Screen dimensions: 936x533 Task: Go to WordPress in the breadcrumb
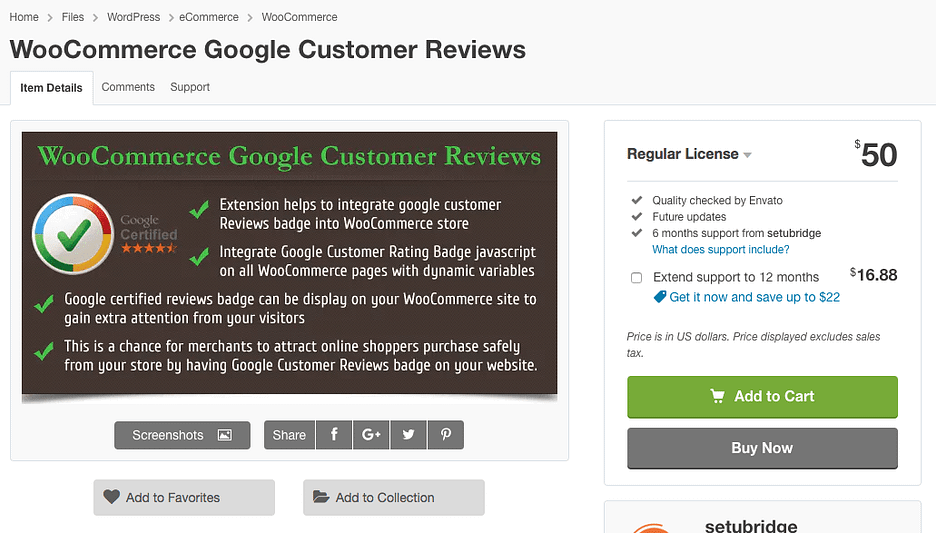pyautogui.click(x=135, y=17)
